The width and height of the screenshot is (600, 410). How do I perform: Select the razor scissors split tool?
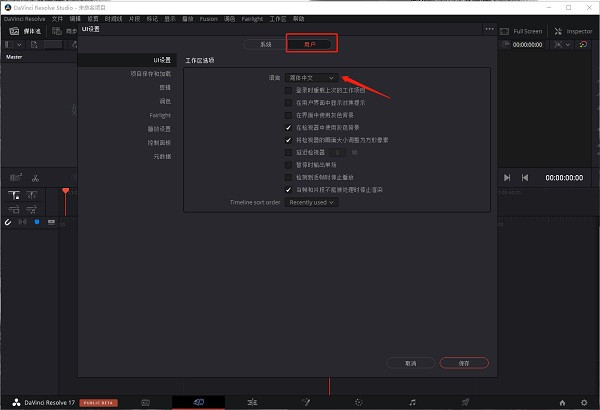click(34, 179)
